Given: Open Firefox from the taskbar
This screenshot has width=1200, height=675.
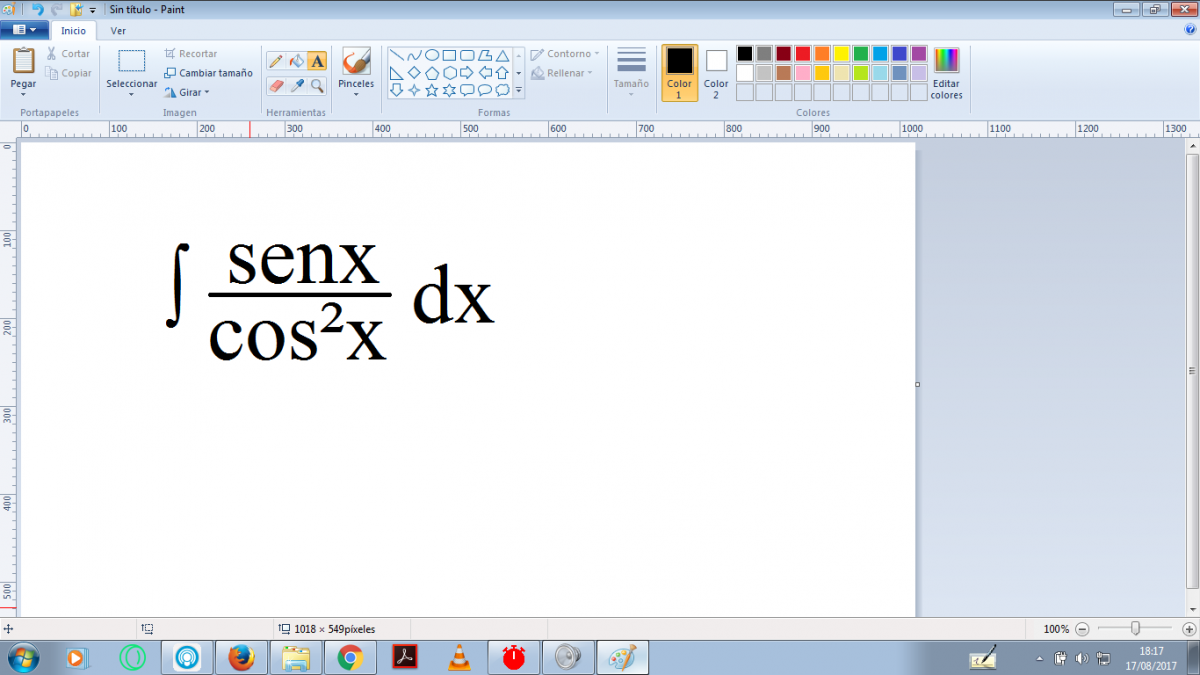Looking at the screenshot, I should (x=241, y=657).
